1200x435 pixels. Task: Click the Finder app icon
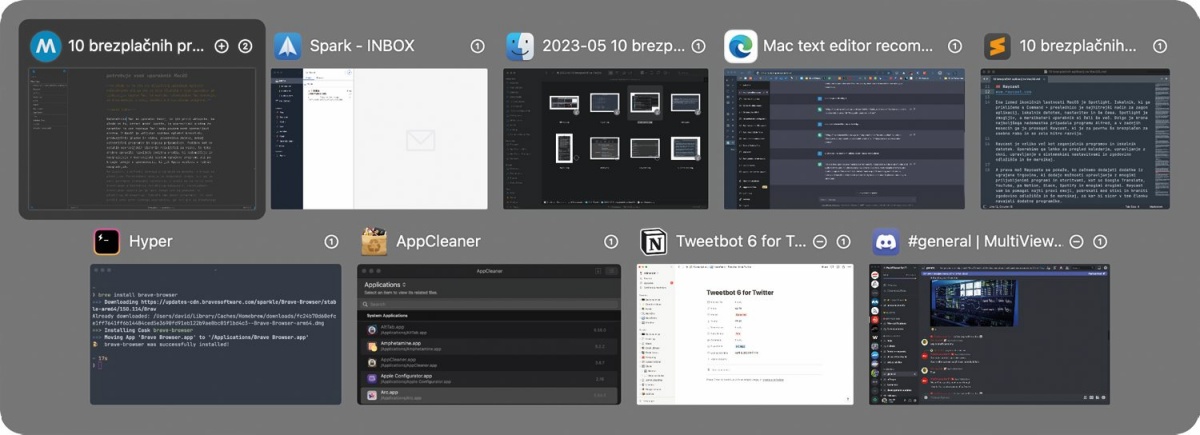tap(520, 46)
